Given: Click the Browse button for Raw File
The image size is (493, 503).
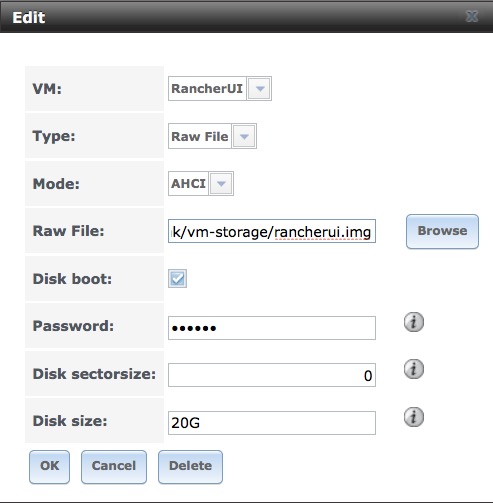Looking at the screenshot, I should pos(442,231).
